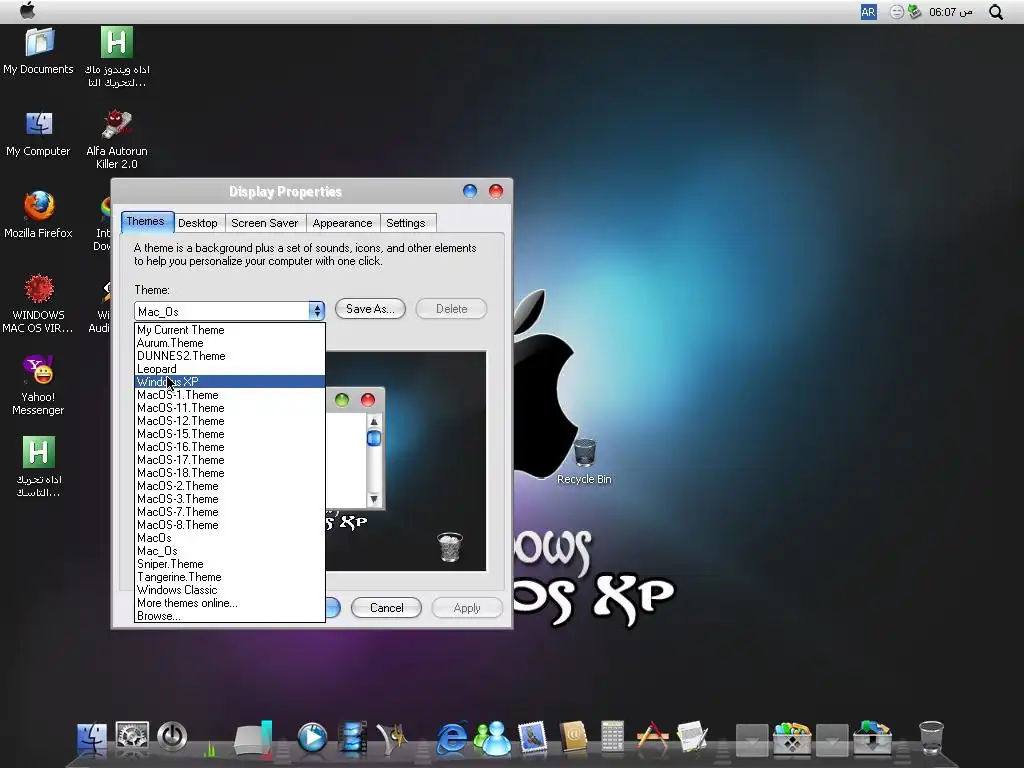Open the dock trash can
Viewport: 1024px width, 768px height.
[931, 739]
